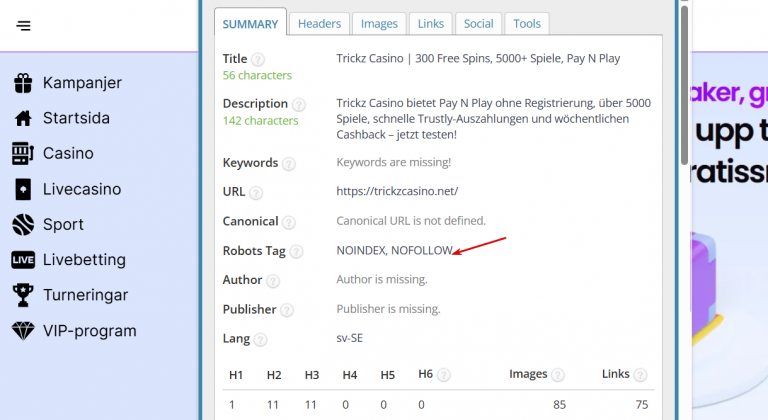Screen dimensions: 768x420
Task: Click the 56 characters title count
Action: coord(257,75)
